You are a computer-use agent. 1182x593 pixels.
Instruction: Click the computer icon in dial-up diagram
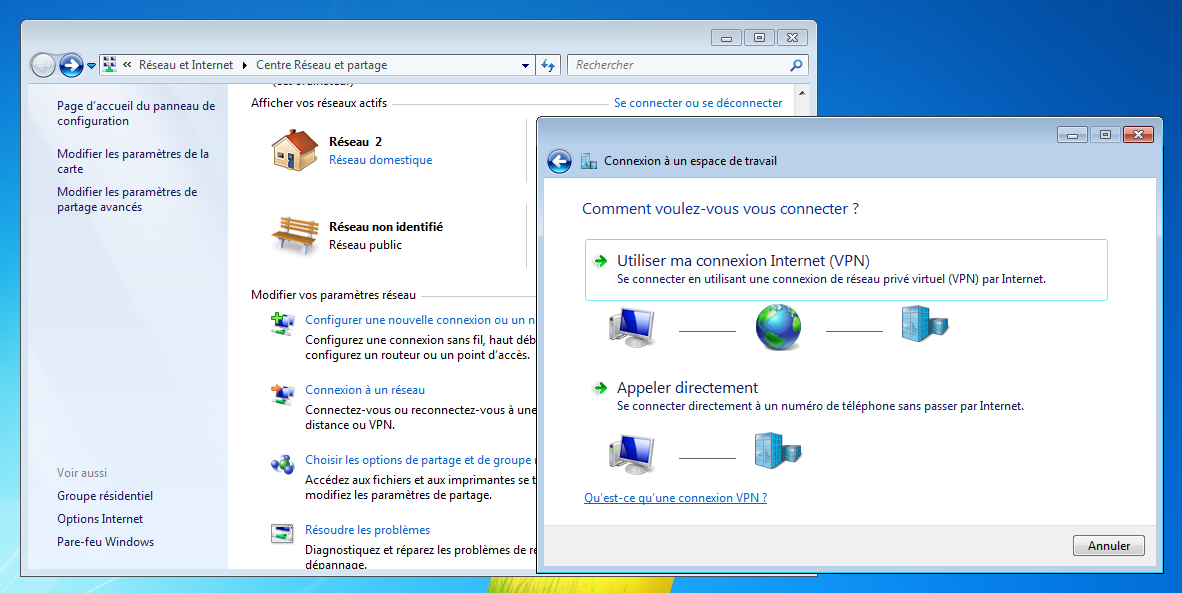click(x=632, y=454)
